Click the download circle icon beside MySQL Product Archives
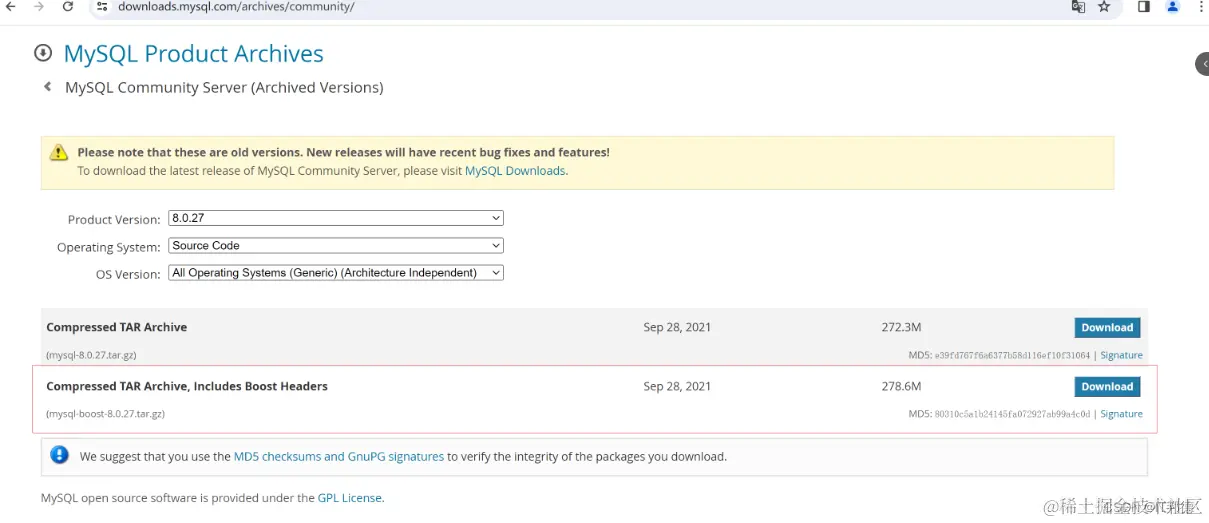 43,53
